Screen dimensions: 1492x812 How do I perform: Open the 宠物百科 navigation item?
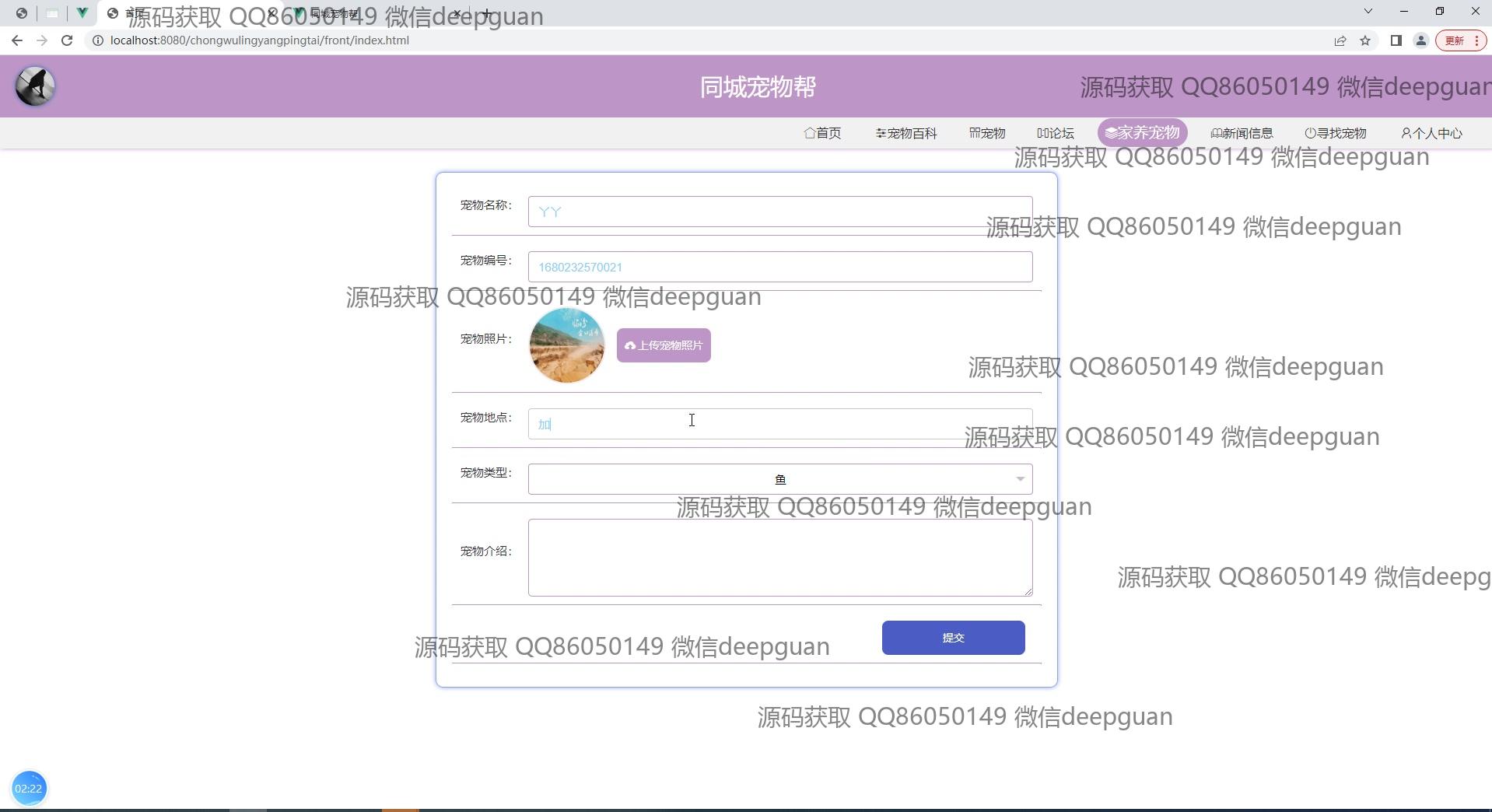(x=906, y=133)
